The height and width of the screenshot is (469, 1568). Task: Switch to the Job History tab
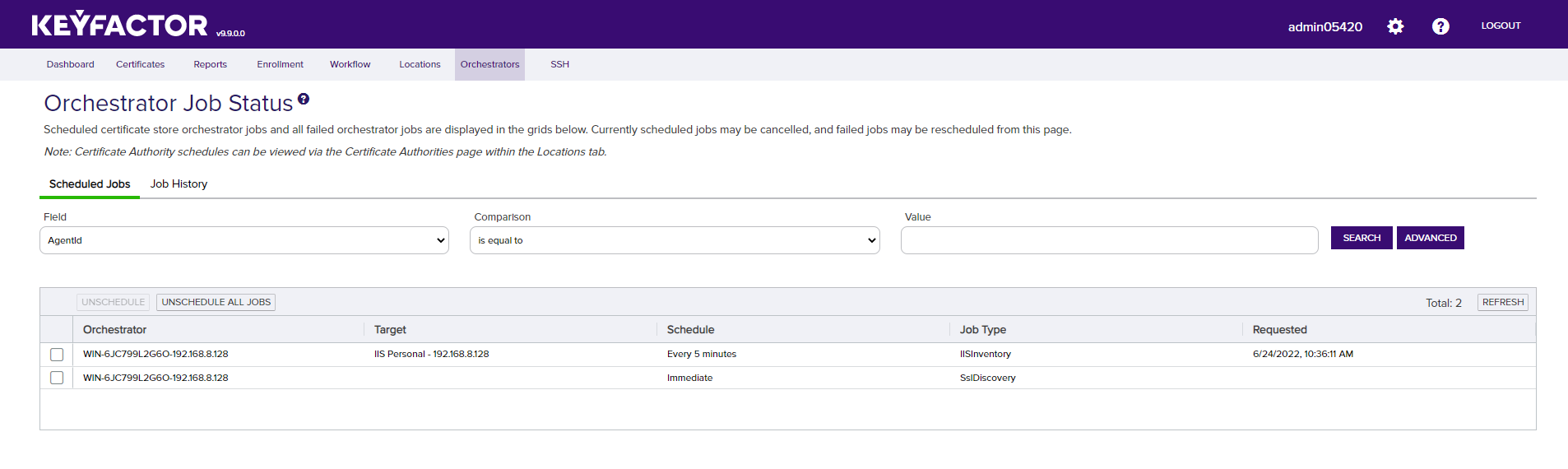179,184
